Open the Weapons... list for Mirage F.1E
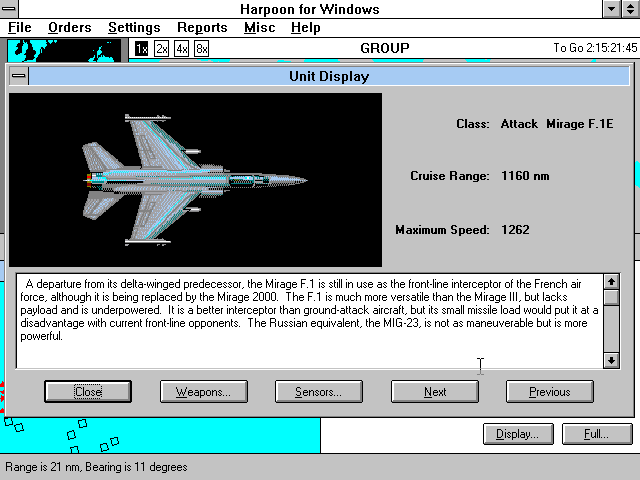Image resolution: width=640 pixels, height=480 pixels. click(x=204, y=392)
